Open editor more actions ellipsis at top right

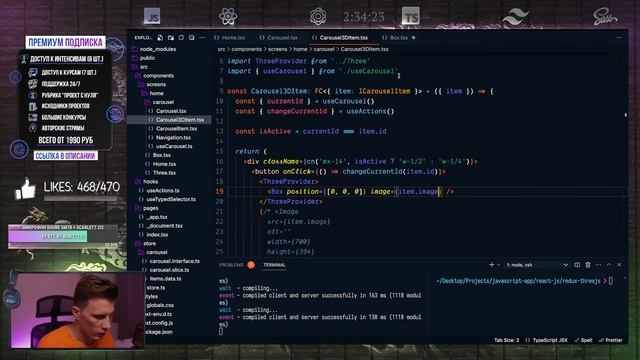point(619,38)
